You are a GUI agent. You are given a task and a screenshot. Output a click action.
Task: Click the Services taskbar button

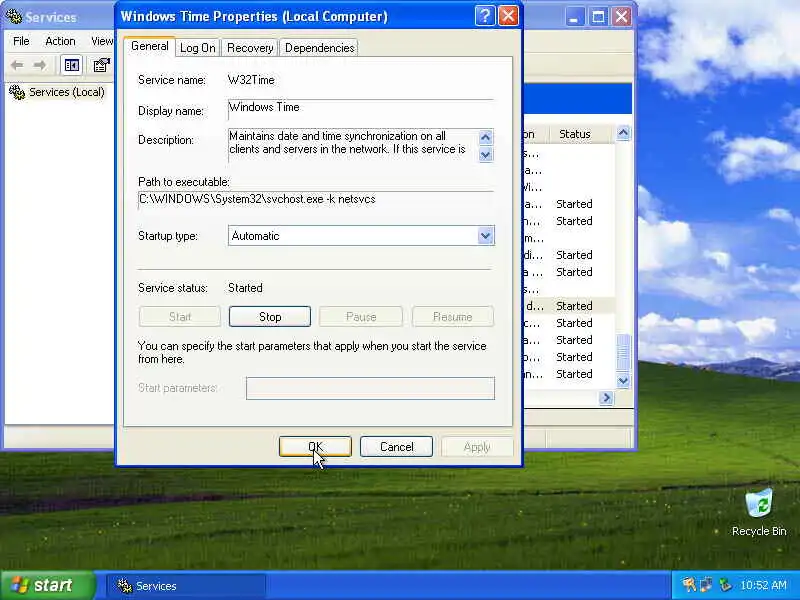click(x=186, y=586)
